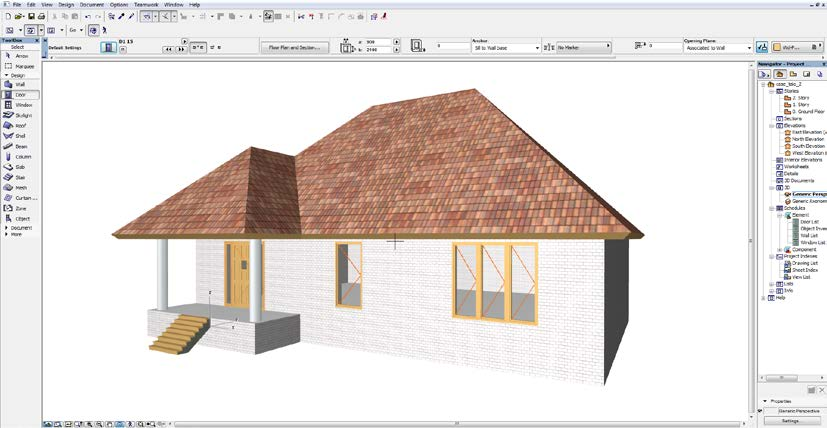Select the Object tool
Screen dimensions: 827x428
18,218
